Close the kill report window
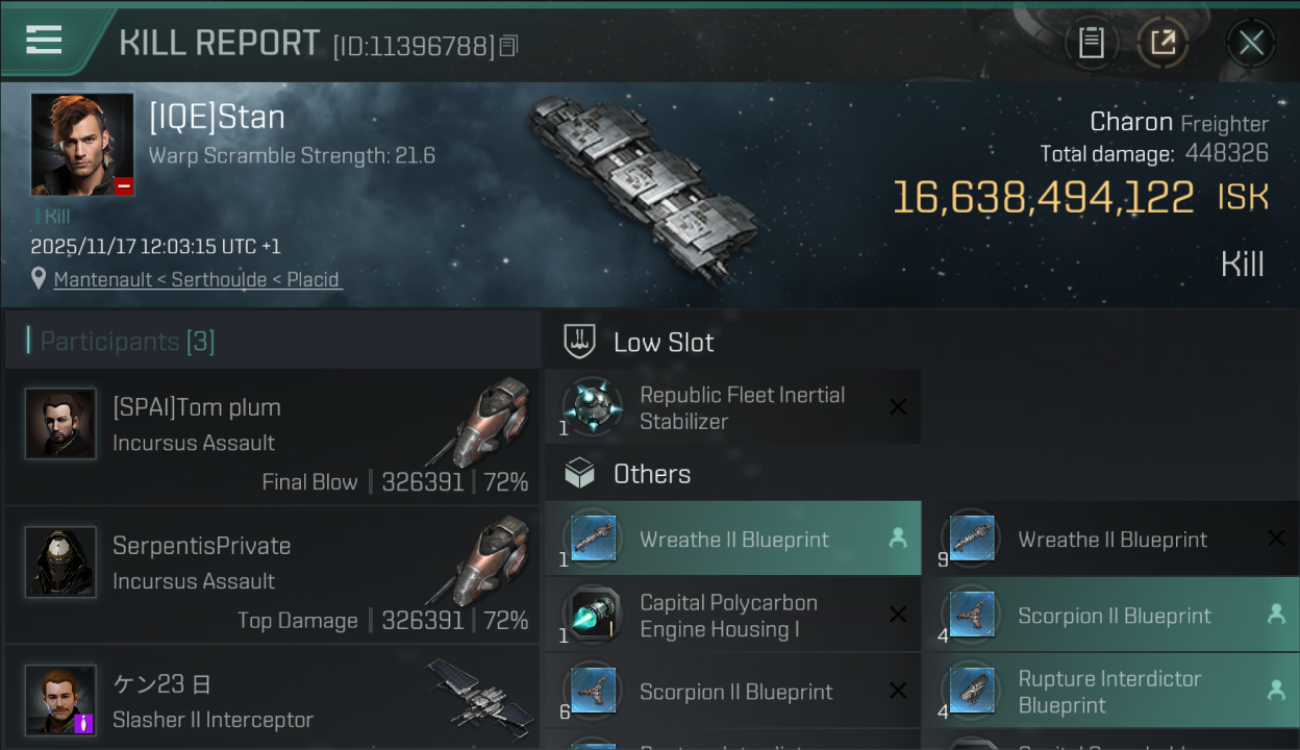1300x750 pixels. [1251, 43]
